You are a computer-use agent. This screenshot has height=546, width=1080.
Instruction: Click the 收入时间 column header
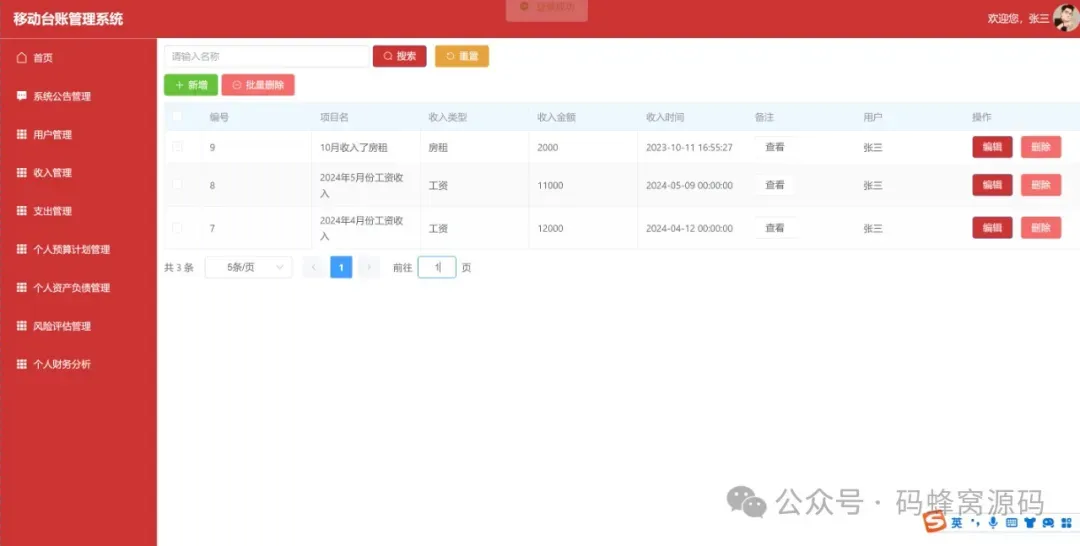click(x=665, y=117)
